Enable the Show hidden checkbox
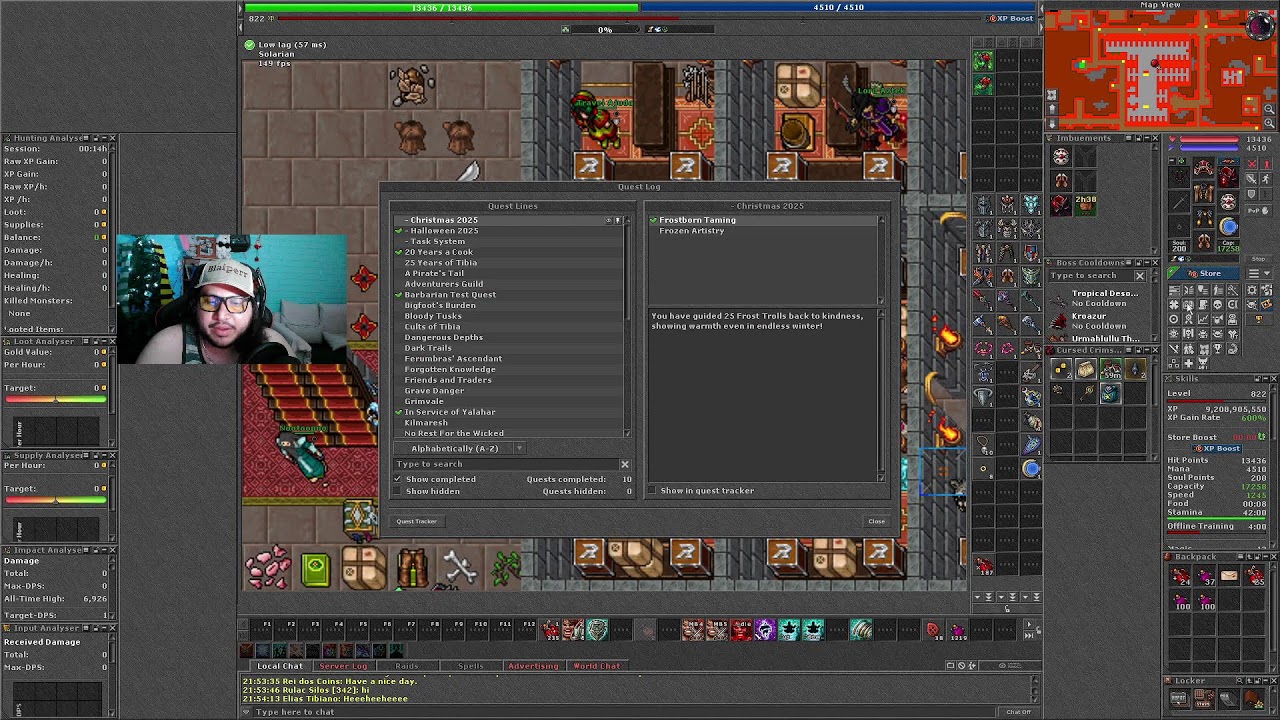This screenshot has width=1280, height=720. [x=398, y=491]
